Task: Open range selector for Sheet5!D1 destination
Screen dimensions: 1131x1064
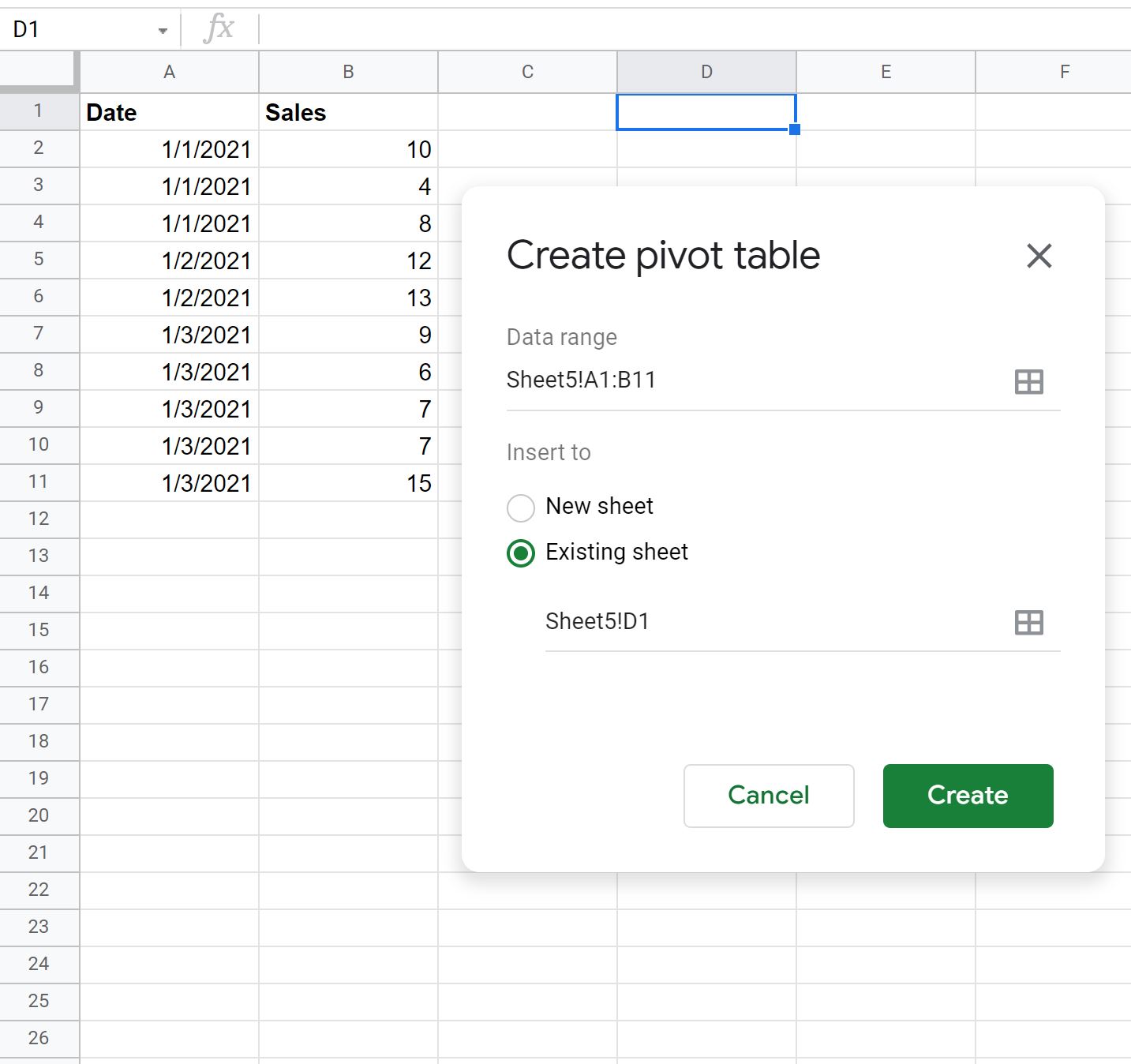Action: [1028, 623]
